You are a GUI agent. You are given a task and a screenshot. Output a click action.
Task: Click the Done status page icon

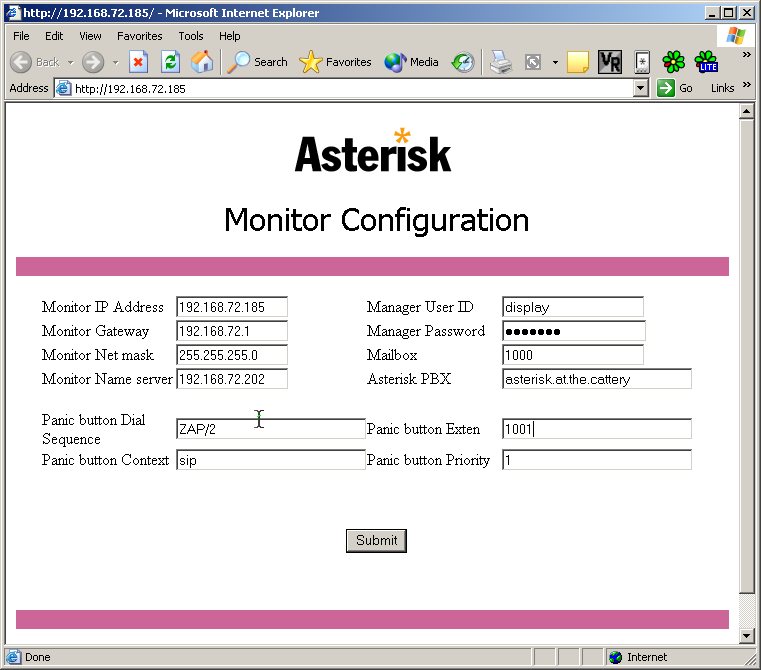click(13, 657)
